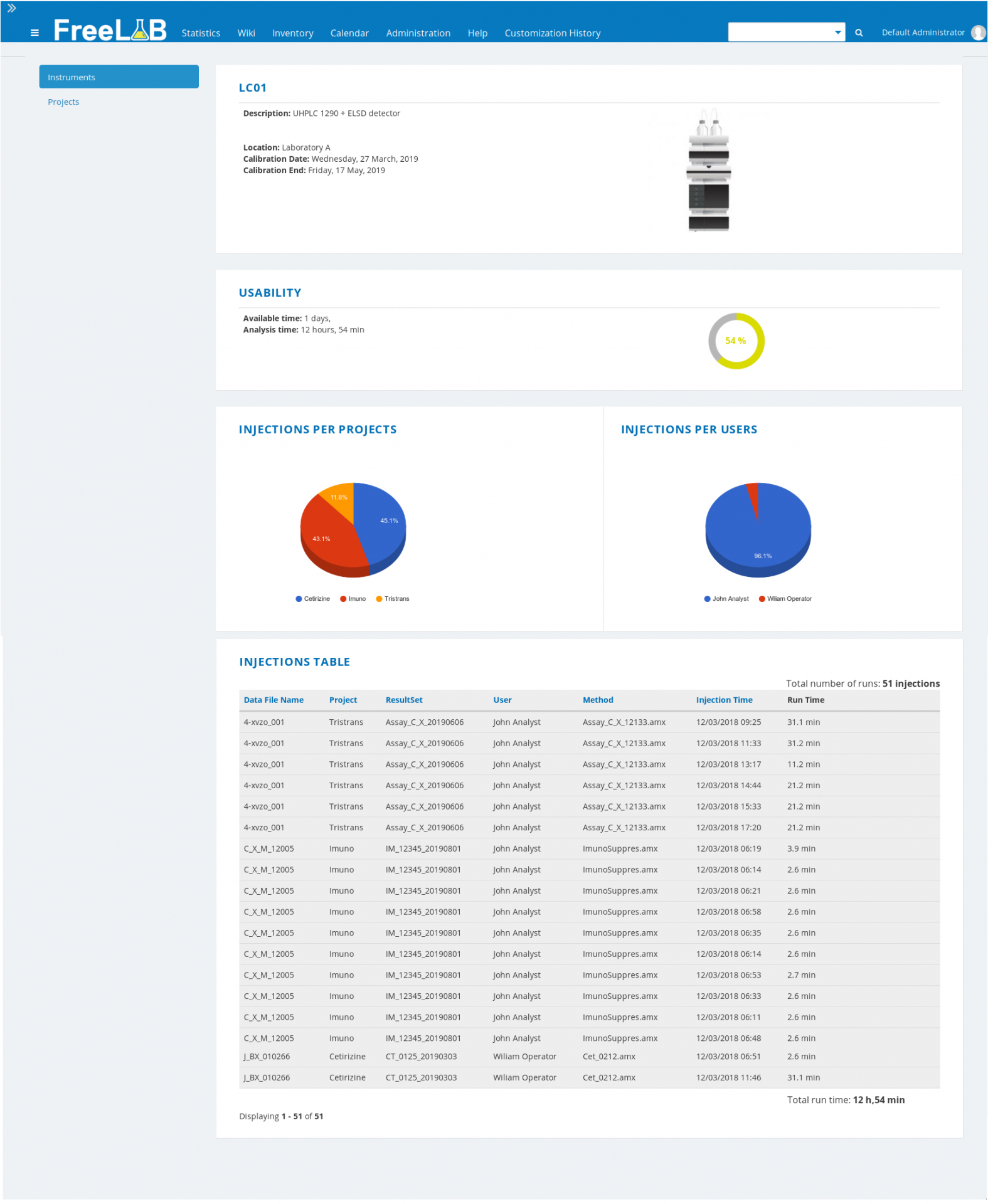Select the Instruments sidebar item

(119, 77)
